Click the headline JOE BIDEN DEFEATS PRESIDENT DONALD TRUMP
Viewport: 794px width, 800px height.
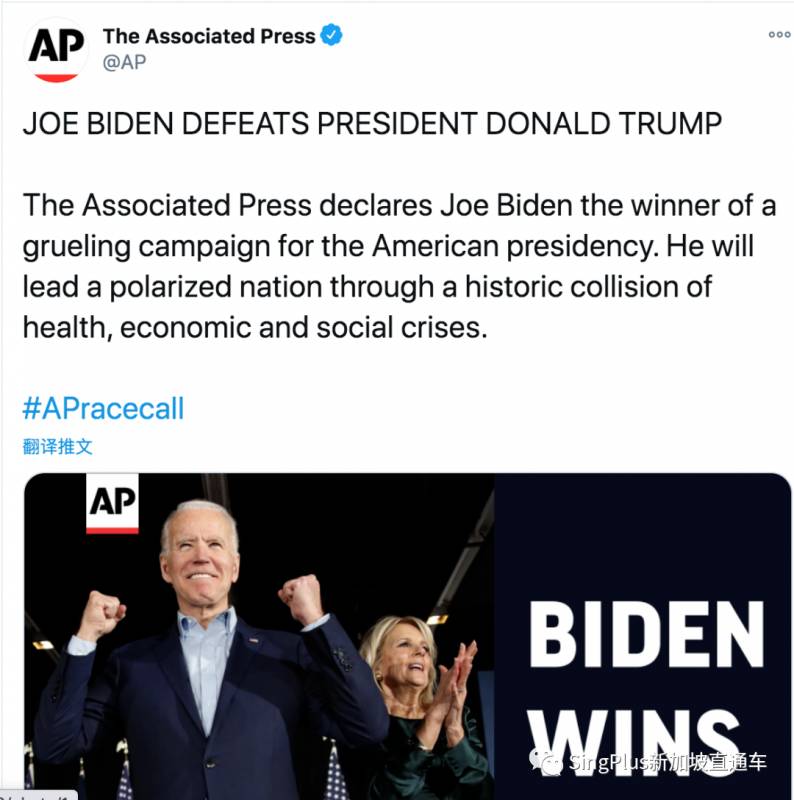[x=372, y=124]
